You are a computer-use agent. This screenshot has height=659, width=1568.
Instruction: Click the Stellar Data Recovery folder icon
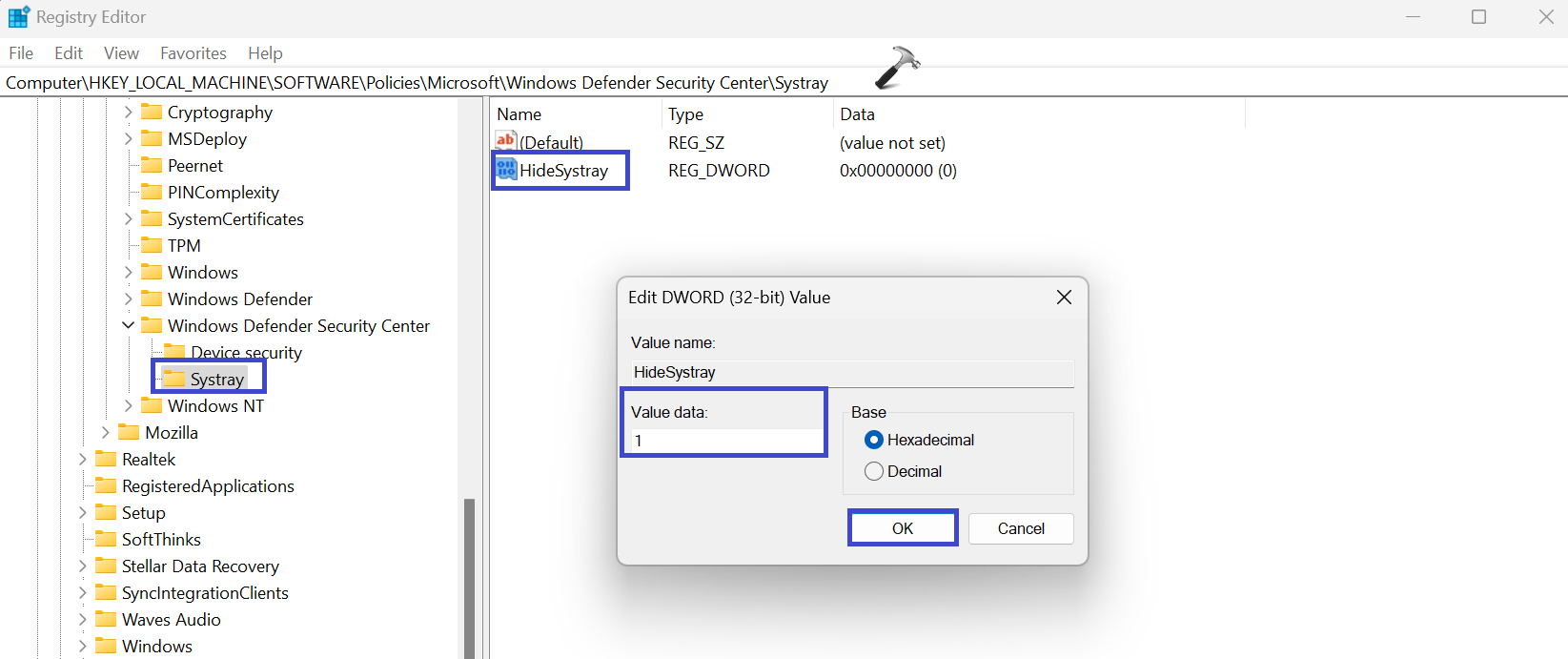[106, 566]
